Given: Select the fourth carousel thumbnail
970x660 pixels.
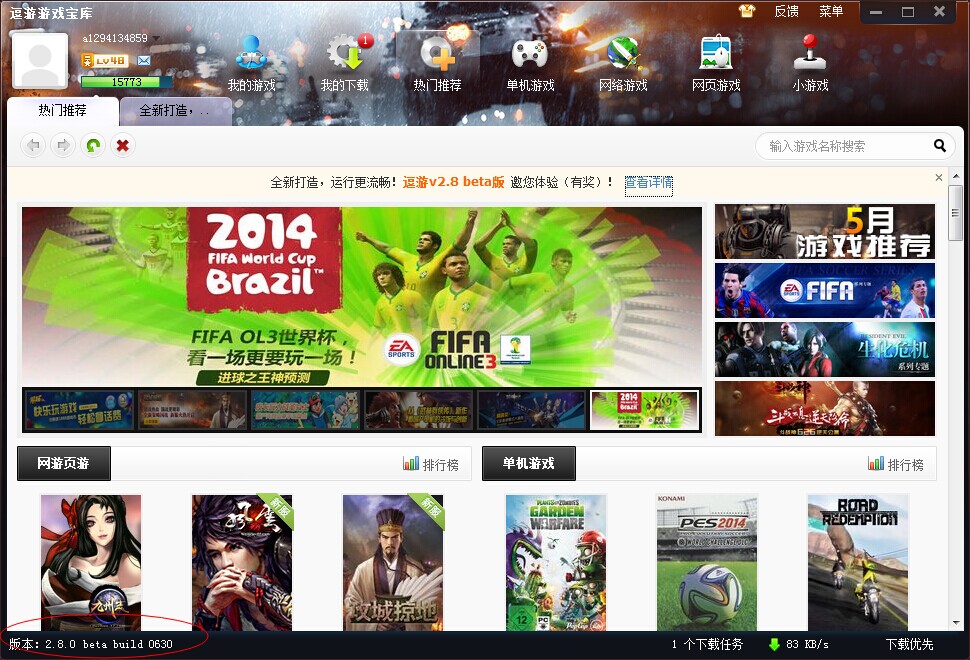Looking at the screenshot, I should click(418, 409).
